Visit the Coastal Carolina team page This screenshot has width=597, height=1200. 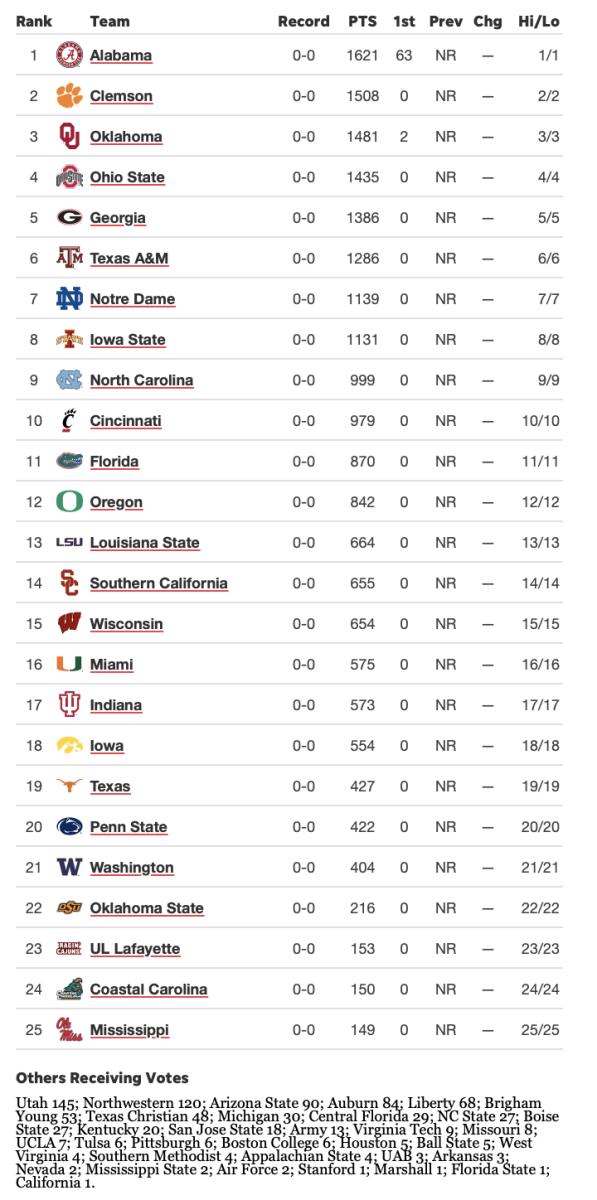[149, 989]
